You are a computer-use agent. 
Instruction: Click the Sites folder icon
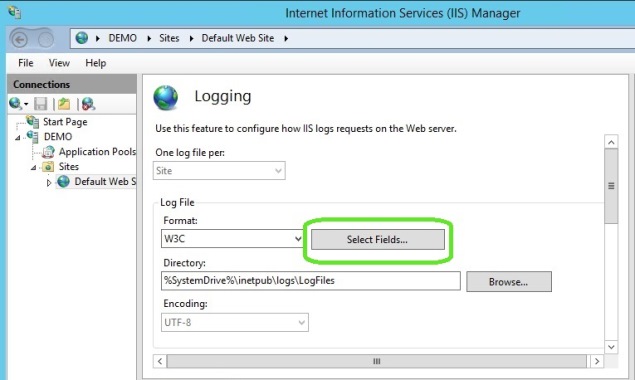pos(48,167)
